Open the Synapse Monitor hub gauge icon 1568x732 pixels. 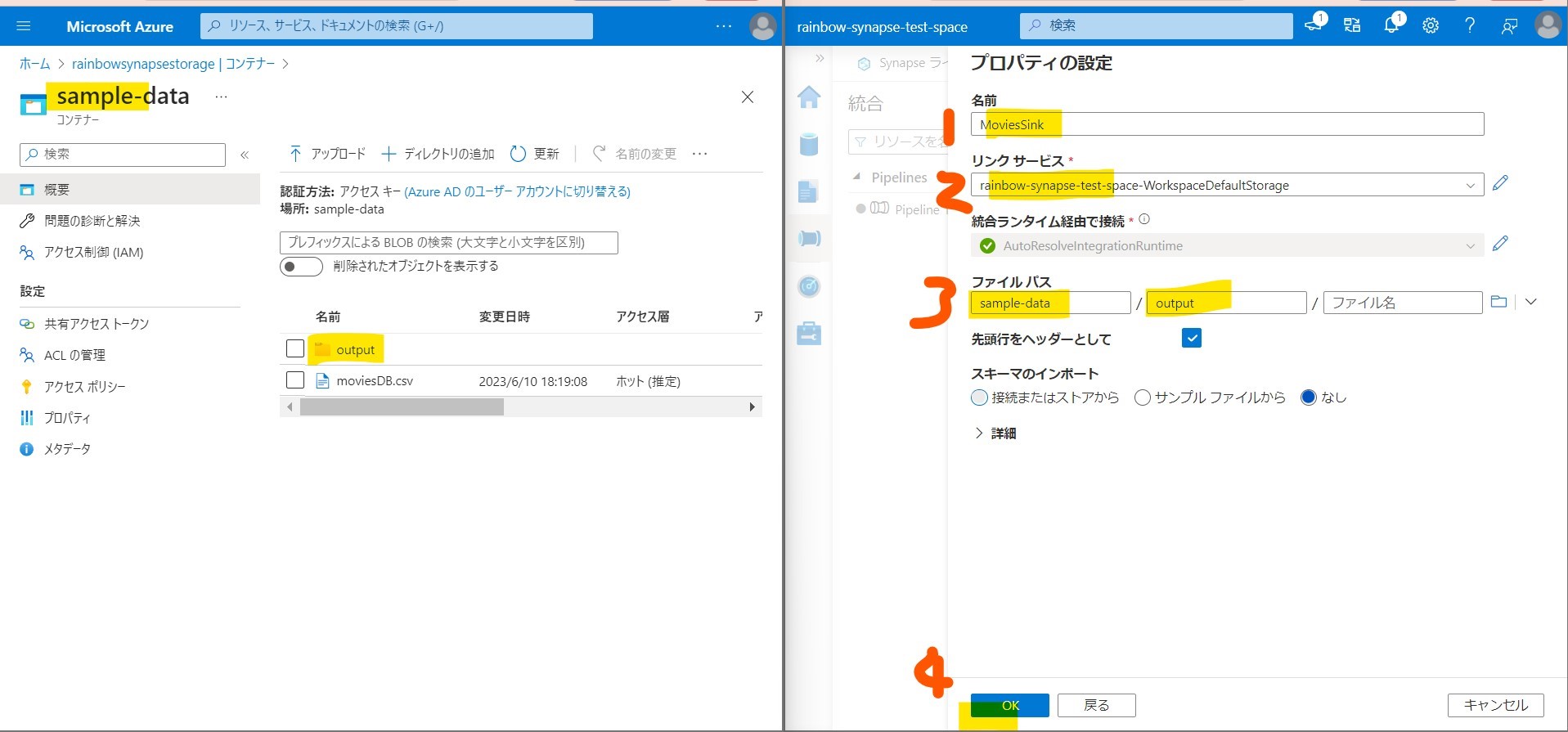point(809,286)
